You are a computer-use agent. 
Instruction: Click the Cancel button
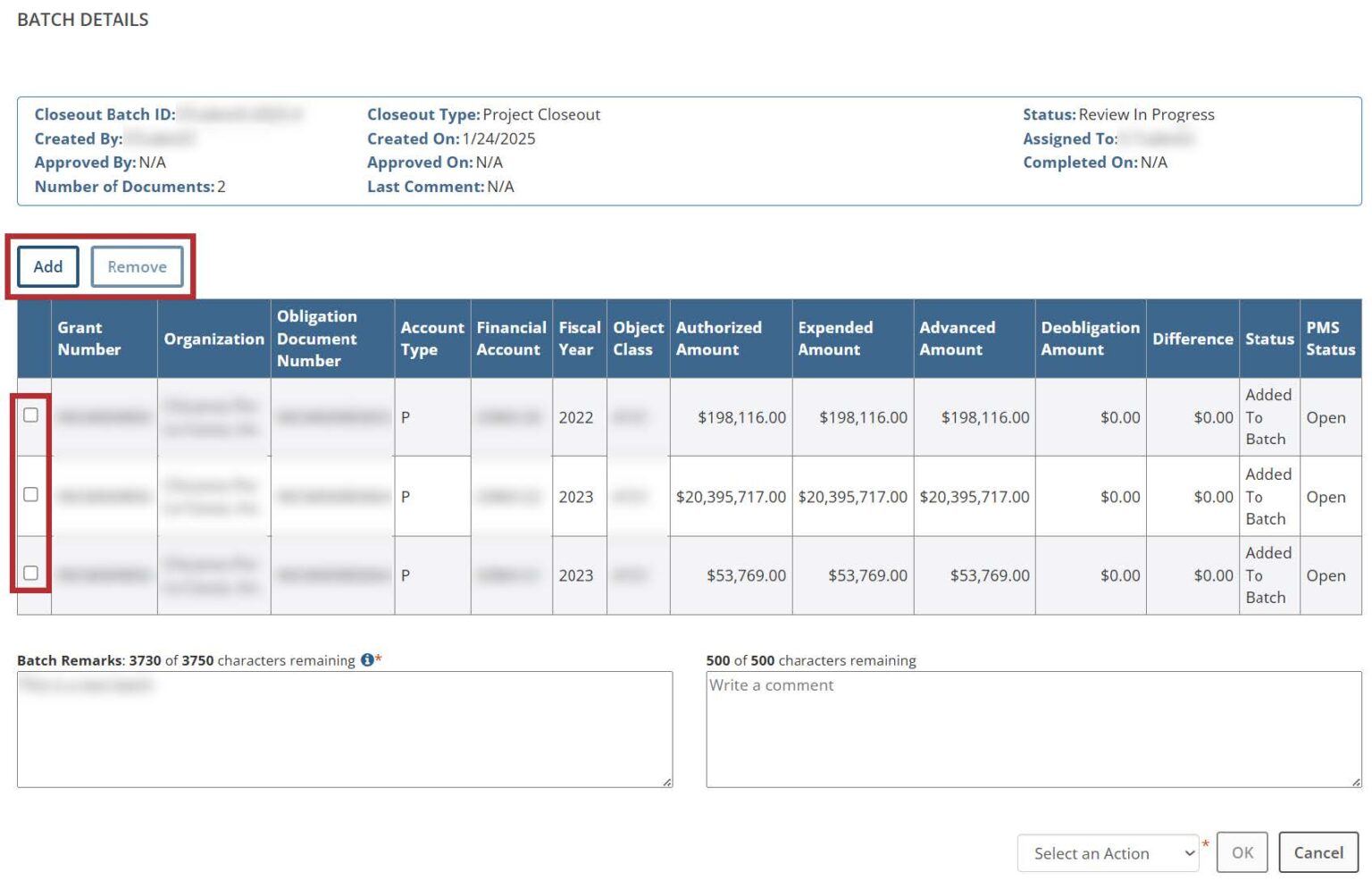[1318, 853]
